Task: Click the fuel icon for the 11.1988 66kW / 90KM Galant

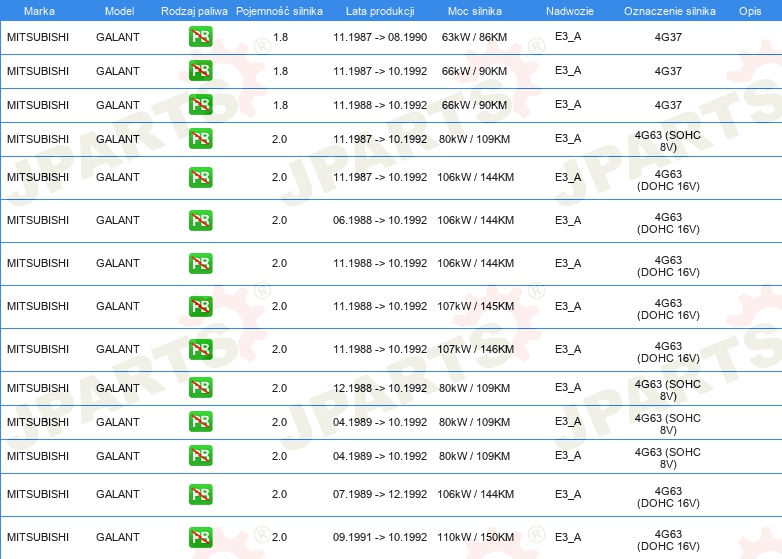Action: [x=200, y=105]
